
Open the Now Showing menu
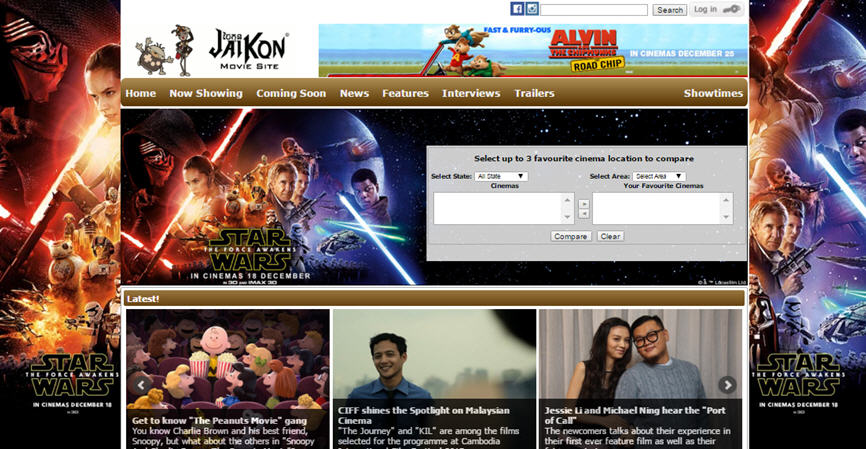[x=206, y=93]
